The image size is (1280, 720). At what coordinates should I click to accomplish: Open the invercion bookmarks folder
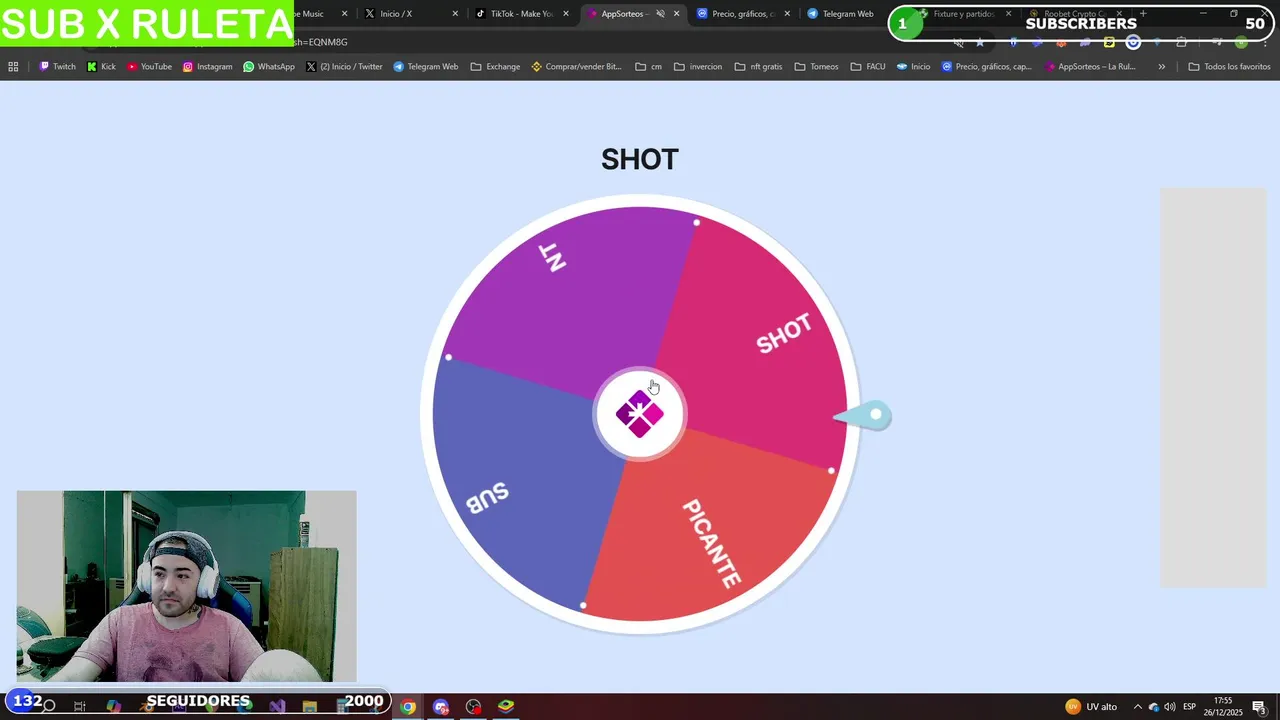[x=698, y=67]
